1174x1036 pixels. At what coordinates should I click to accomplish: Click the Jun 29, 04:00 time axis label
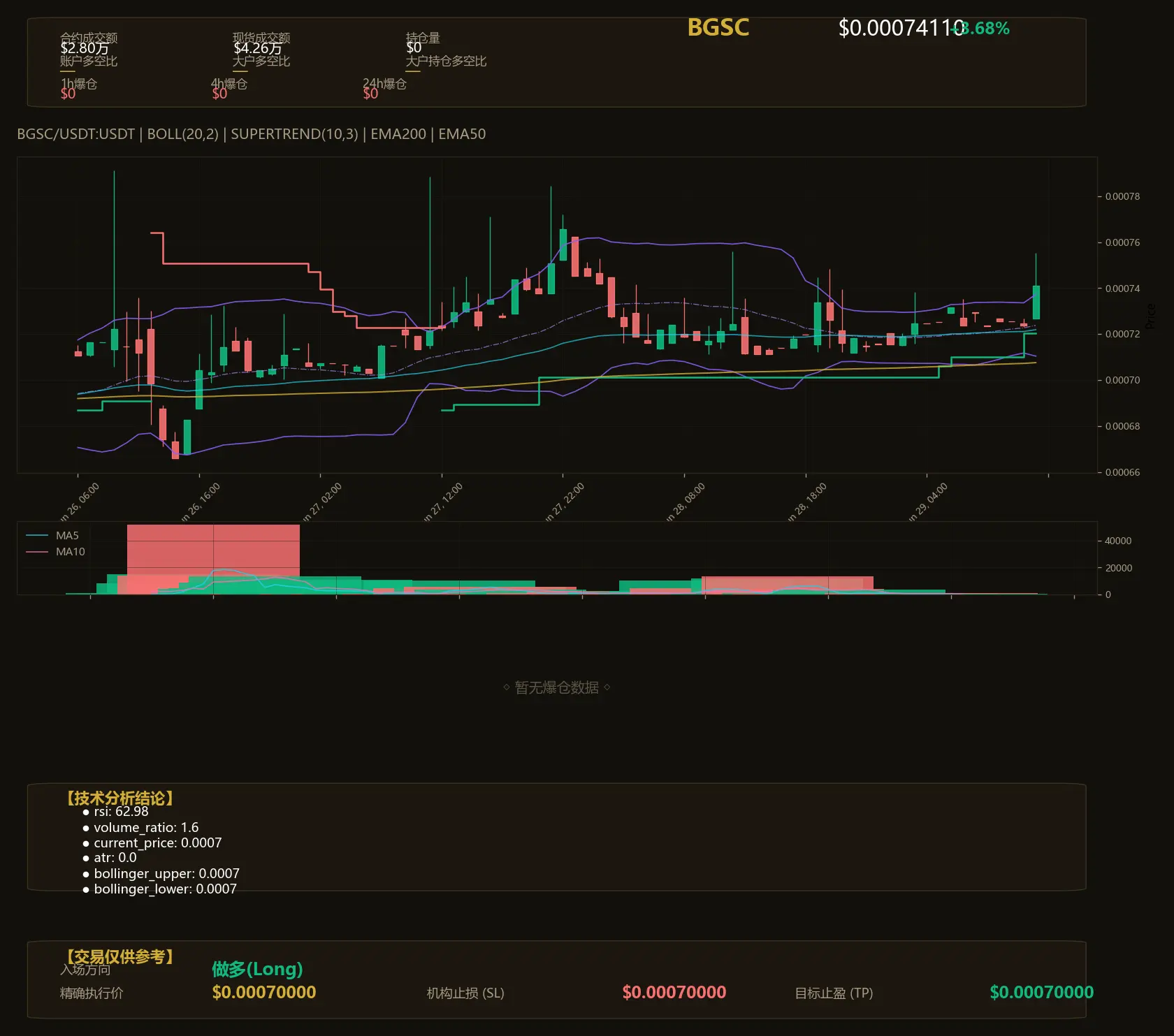[x=928, y=502]
